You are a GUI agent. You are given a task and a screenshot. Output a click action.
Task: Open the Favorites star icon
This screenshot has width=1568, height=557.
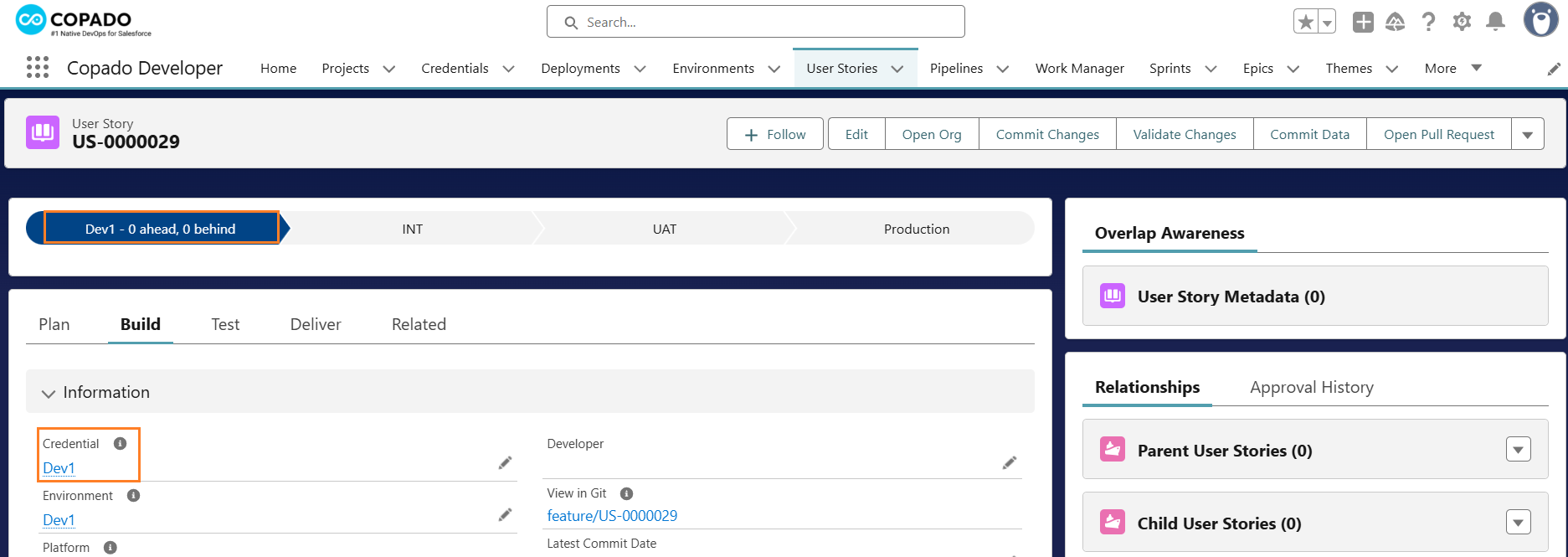pyautogui.click(x=1306, y=22)
